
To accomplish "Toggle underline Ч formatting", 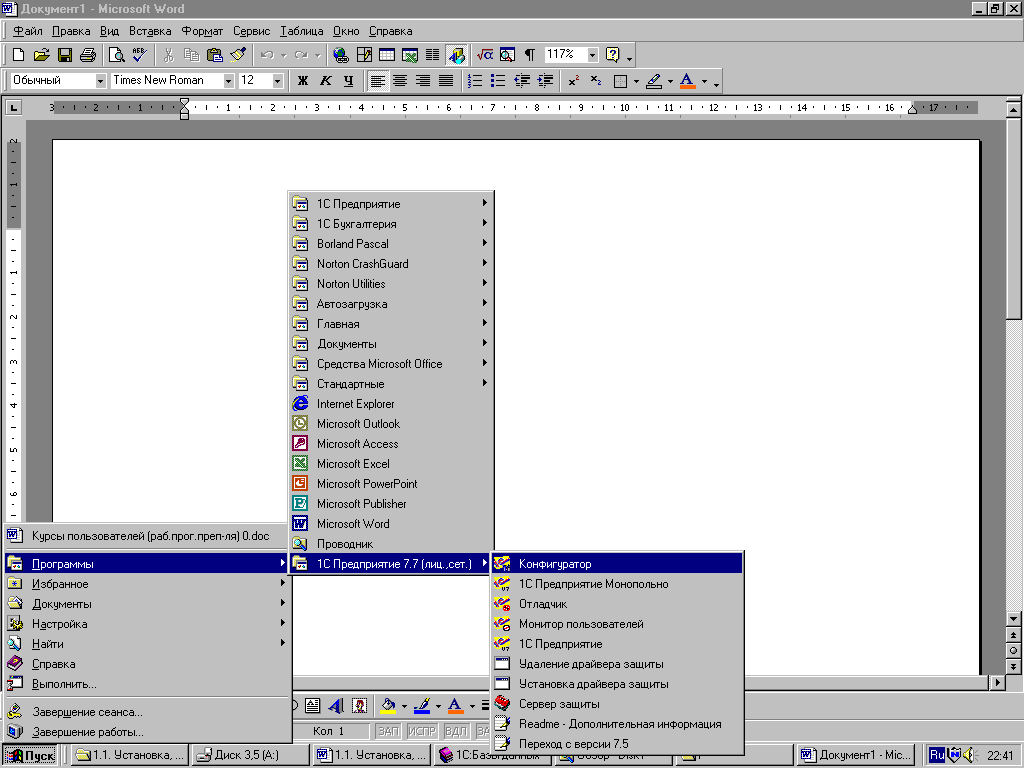I will coord(348,81).
